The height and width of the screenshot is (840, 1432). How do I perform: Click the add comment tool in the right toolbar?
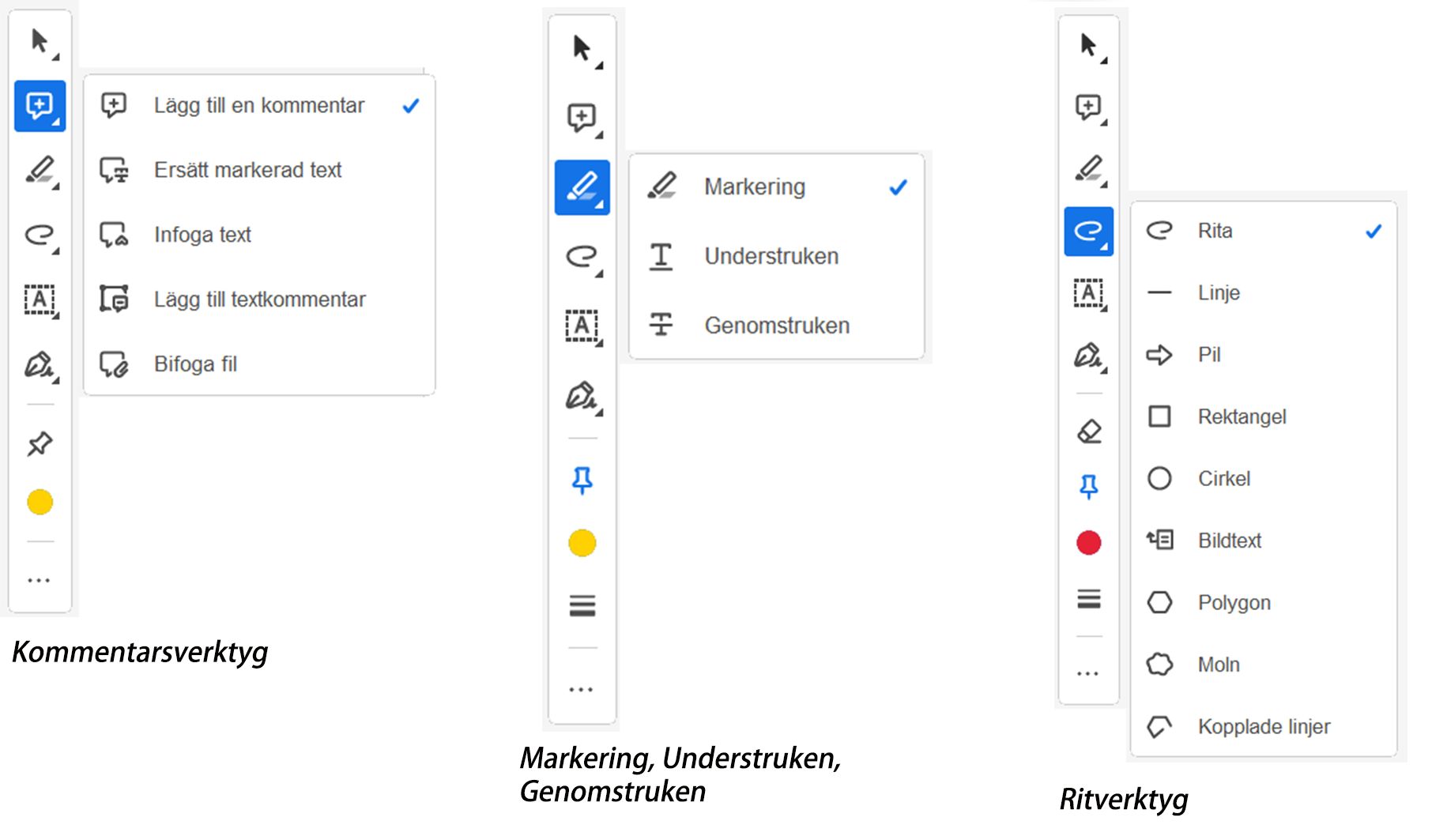click(x=1089, y=107)
